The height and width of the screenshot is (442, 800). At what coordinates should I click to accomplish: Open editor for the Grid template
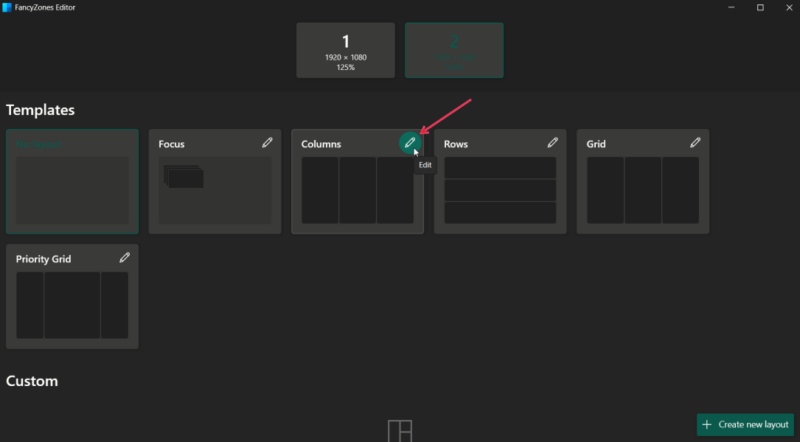[695, 143]
